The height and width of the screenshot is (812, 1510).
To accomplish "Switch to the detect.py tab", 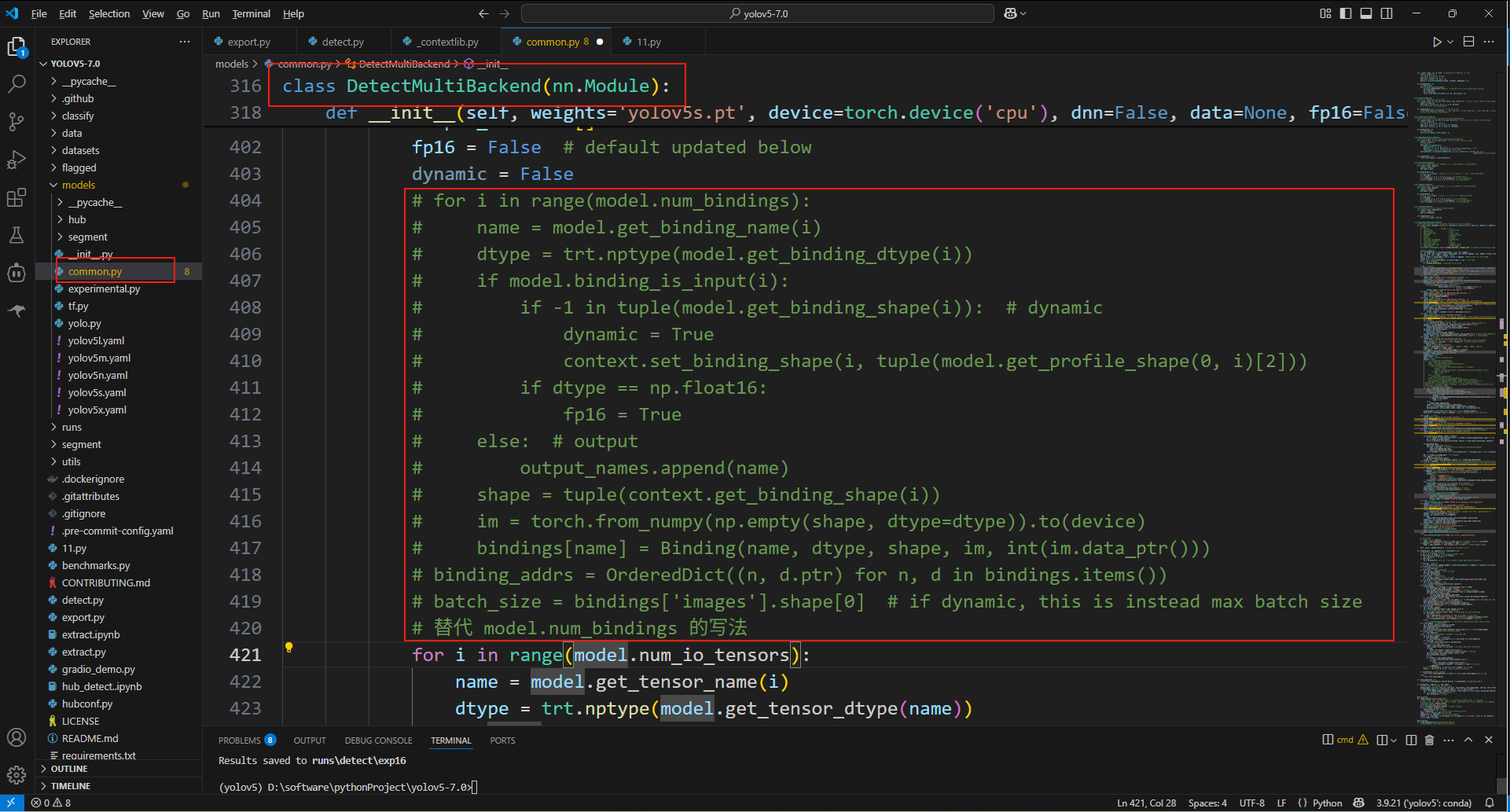I will point(344,41).
